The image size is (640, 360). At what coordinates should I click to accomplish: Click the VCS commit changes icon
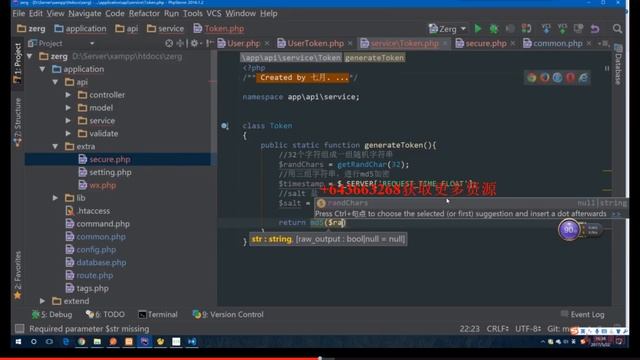point(562,29)
